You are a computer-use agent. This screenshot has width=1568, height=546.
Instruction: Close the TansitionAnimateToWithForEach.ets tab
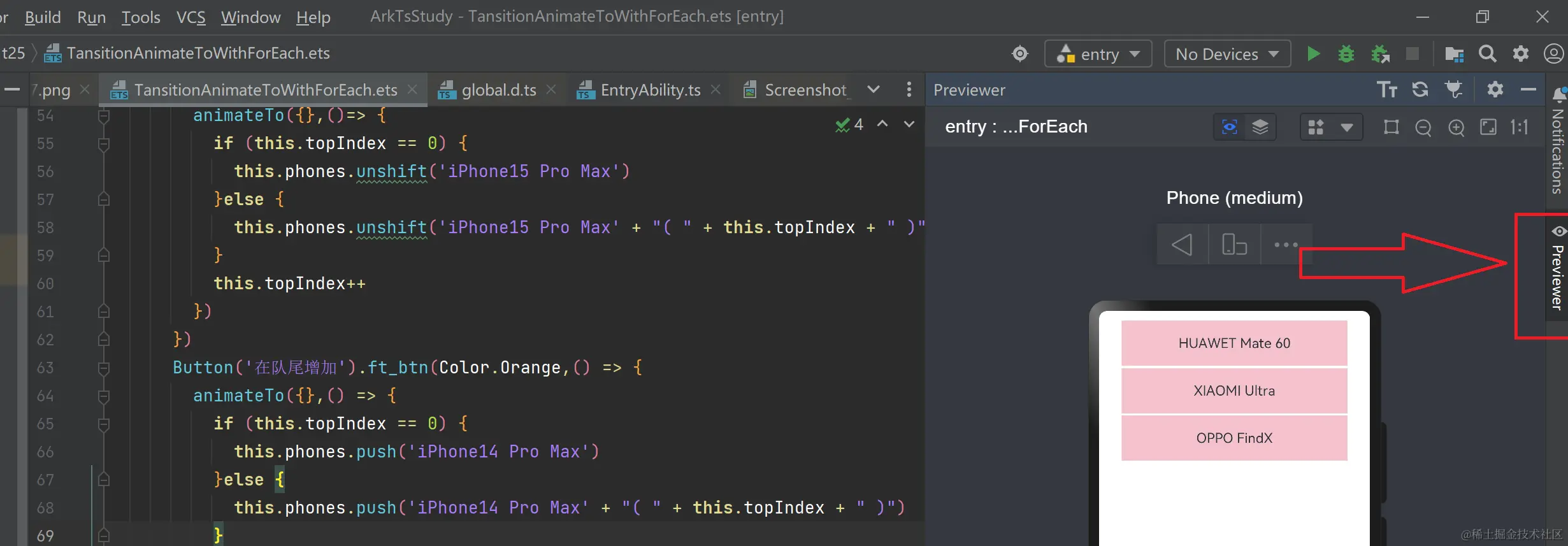(x=412, y=90)
